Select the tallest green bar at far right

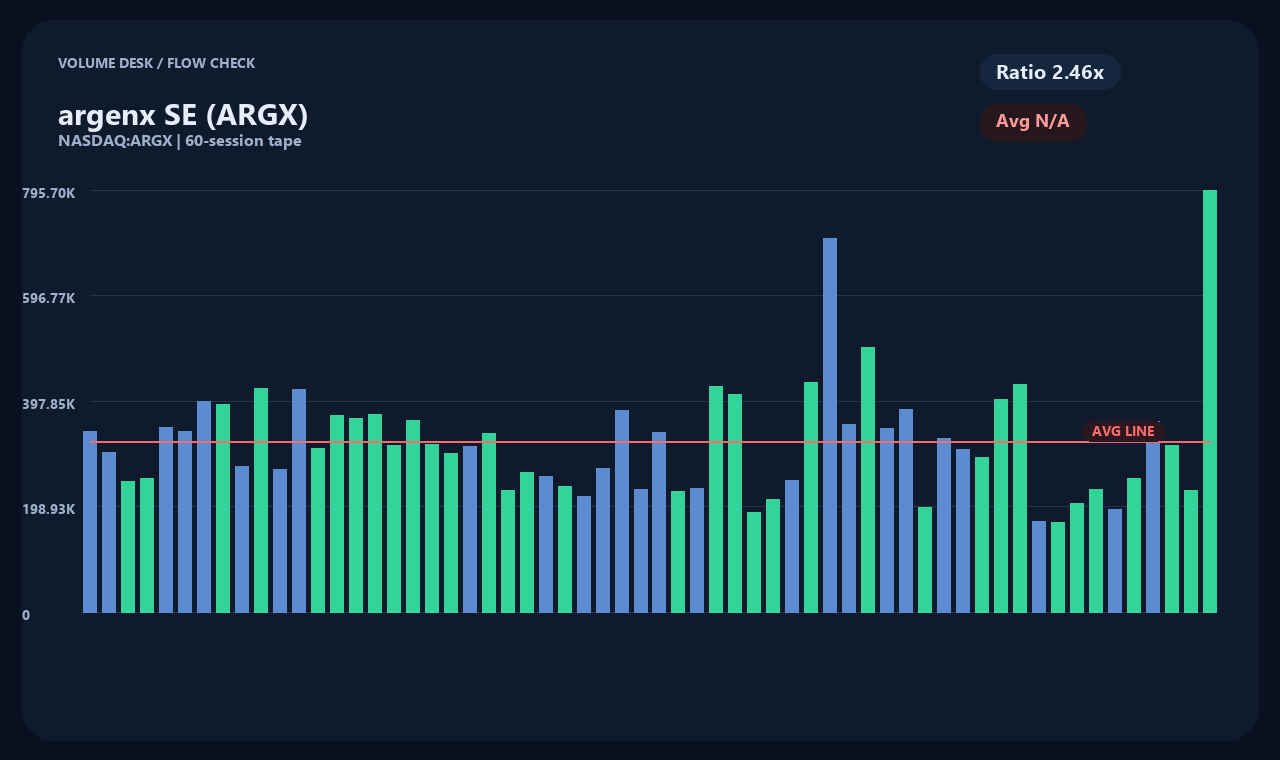click(x=1210, y=401)
